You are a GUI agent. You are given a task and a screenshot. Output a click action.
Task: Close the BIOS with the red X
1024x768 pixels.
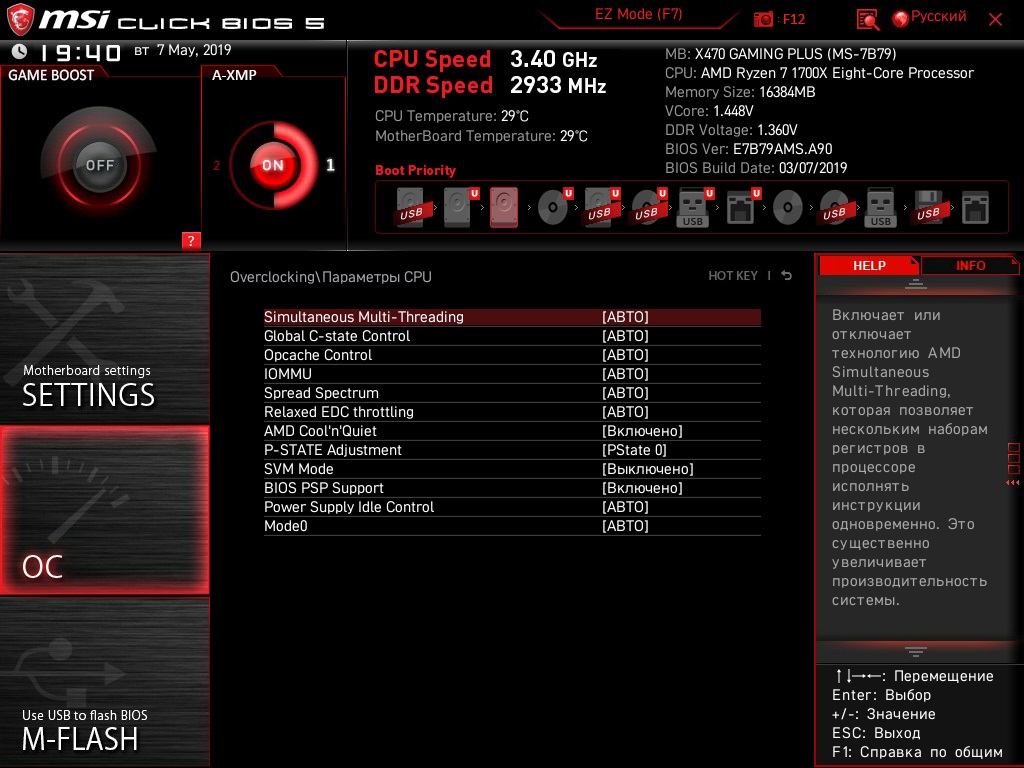(995, 20)
